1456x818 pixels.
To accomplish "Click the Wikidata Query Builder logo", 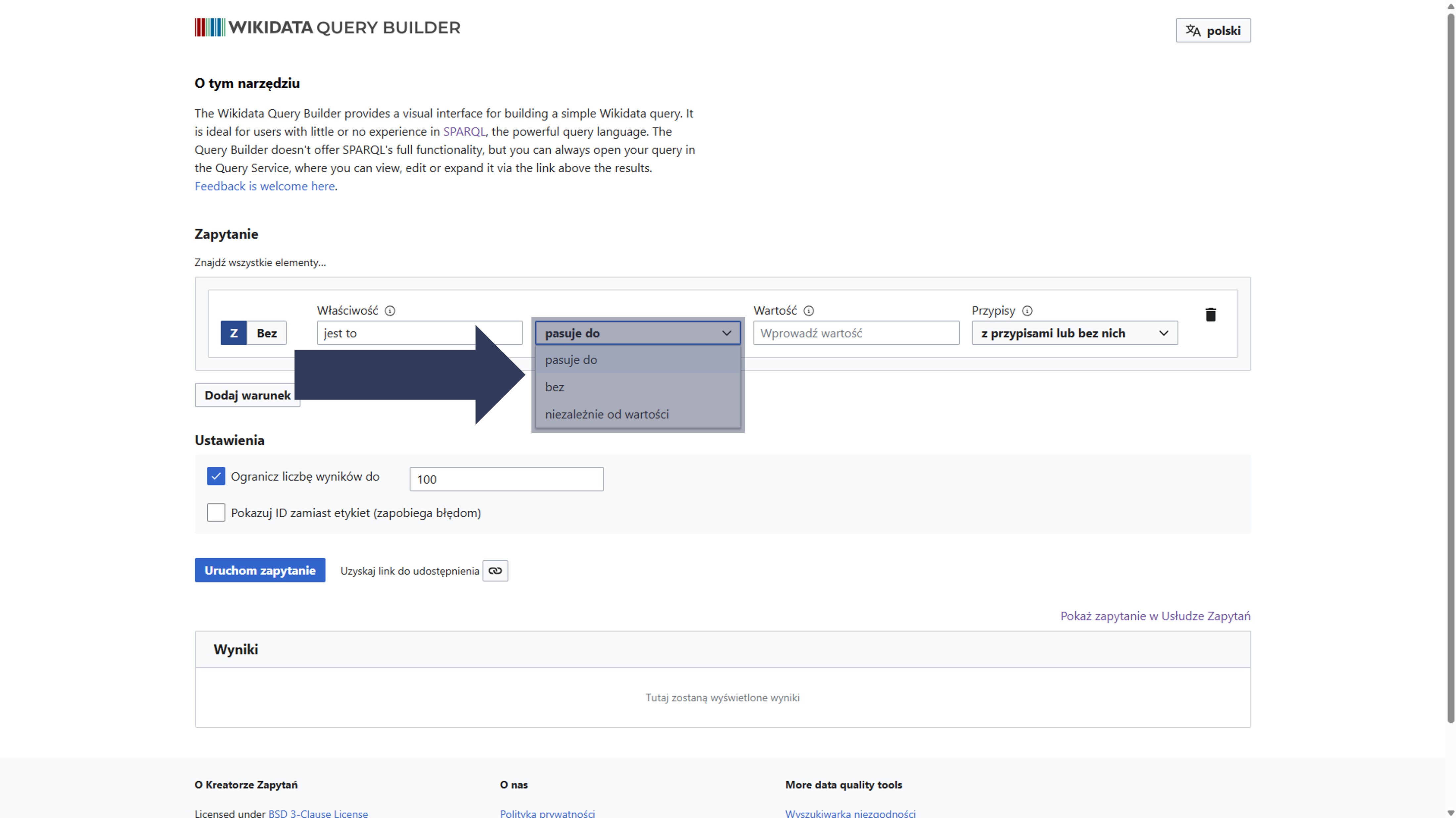I will pos(327,27).
